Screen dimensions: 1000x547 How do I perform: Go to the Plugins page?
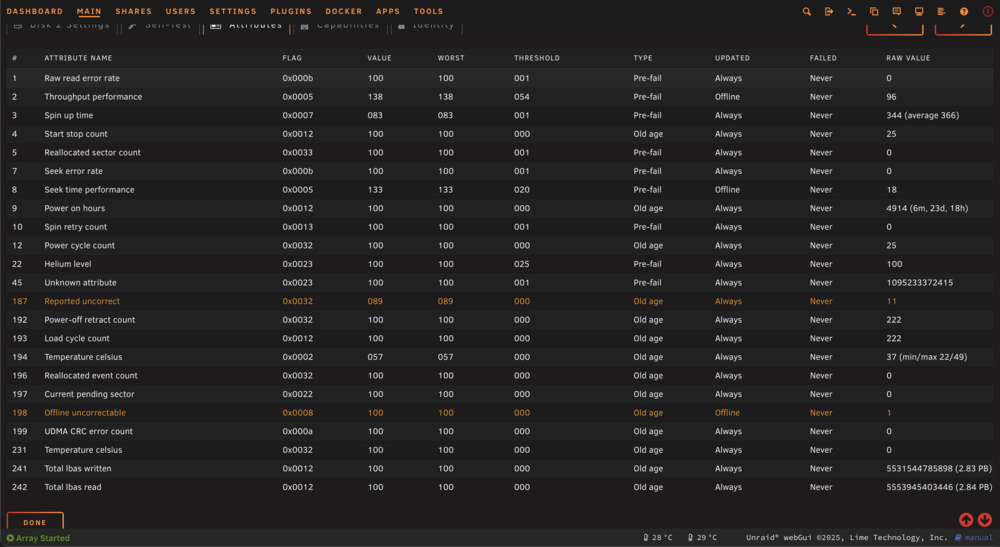click(x=291, y=11)
